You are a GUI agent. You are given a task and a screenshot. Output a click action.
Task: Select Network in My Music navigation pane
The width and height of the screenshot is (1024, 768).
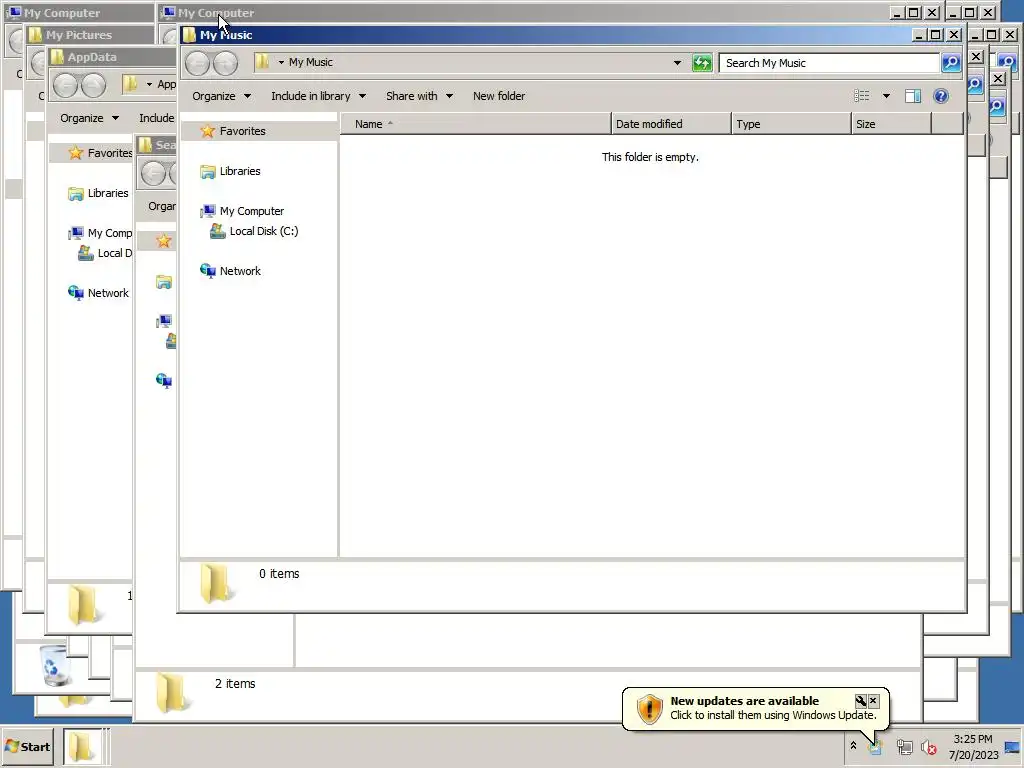click(x=231, y=271)
